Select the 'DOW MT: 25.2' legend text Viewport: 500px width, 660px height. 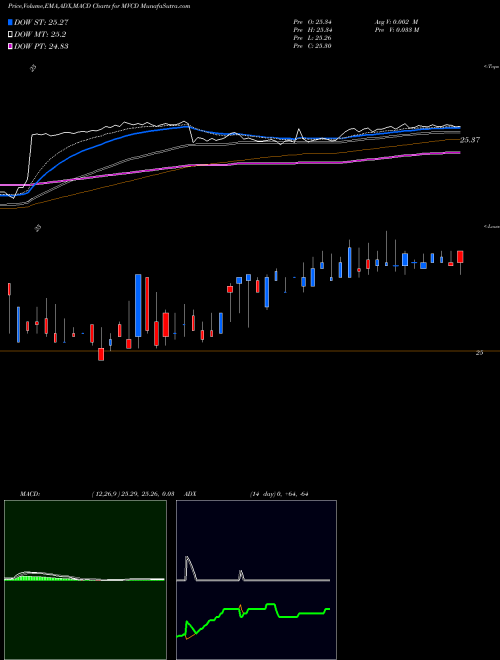[x=40, y=35]
